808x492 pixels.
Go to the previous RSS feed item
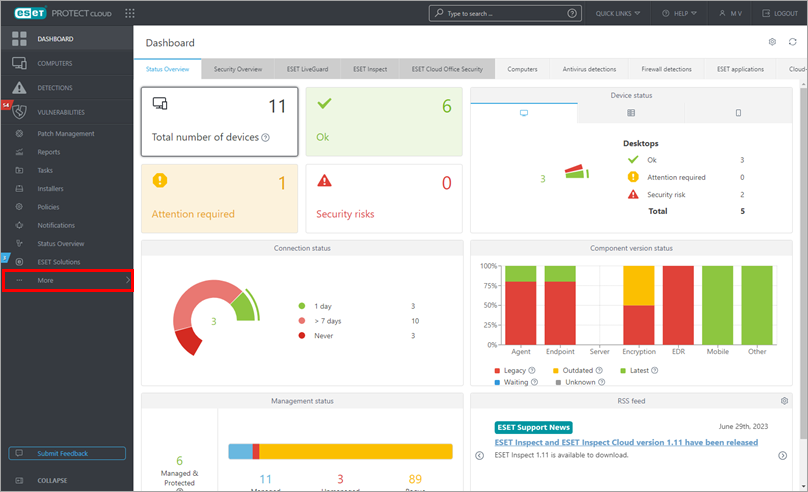click(478, 455)
